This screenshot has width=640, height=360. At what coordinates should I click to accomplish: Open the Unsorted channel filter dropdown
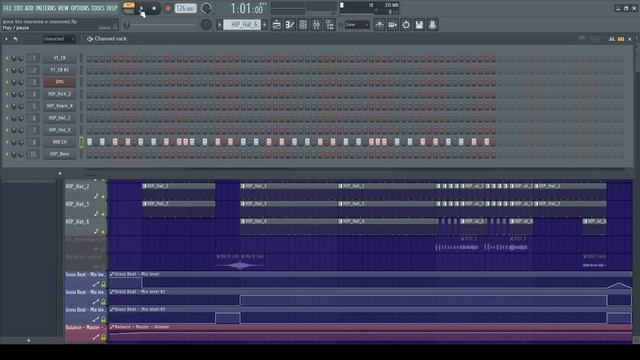59,39
